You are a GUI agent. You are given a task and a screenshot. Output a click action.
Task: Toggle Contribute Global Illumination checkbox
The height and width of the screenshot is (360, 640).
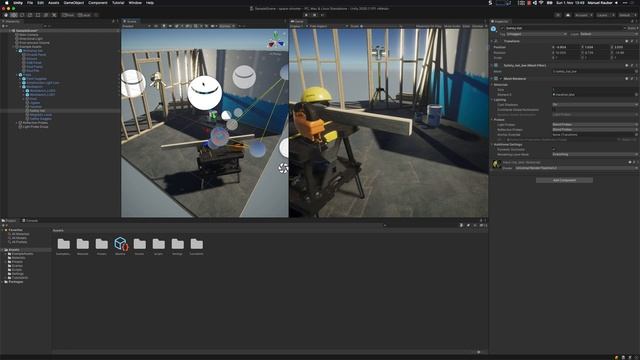point(554,109)
